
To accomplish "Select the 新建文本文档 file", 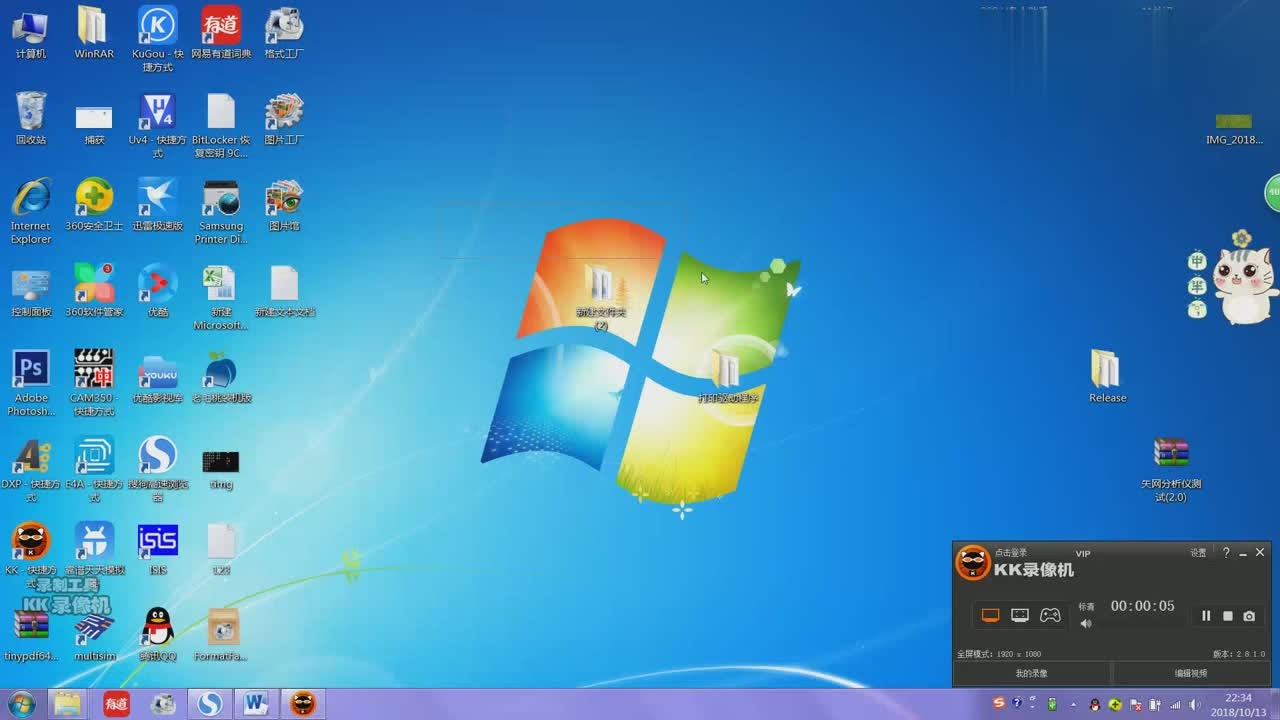I will pyautogui.click(x=284, y=291).
